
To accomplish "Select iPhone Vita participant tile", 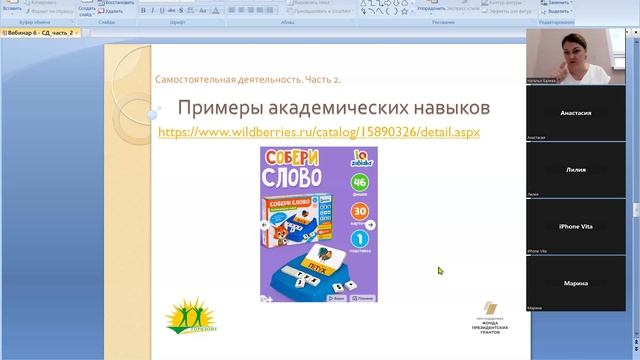I will 576,227.
